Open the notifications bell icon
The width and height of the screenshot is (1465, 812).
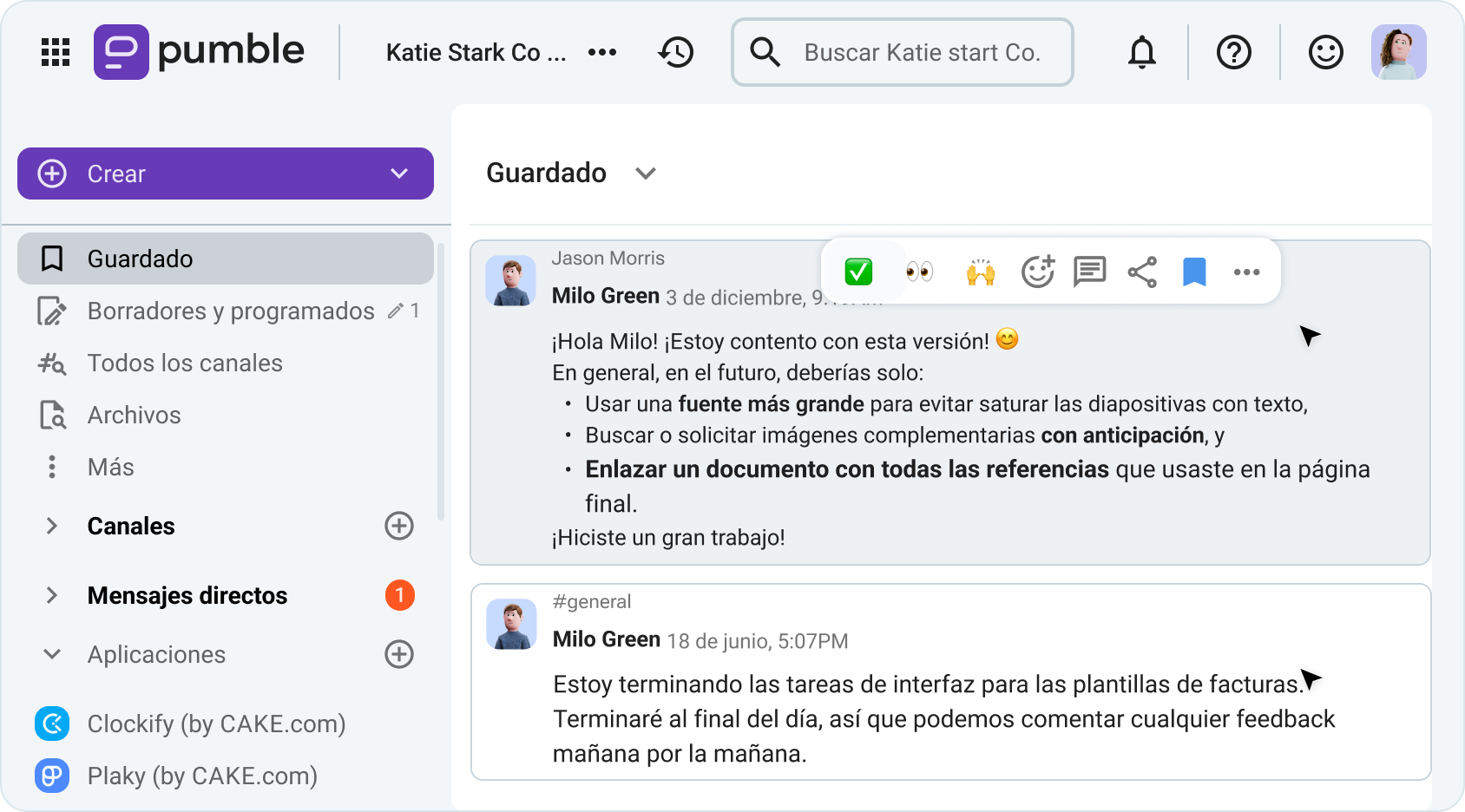(x=1141, y=52)
